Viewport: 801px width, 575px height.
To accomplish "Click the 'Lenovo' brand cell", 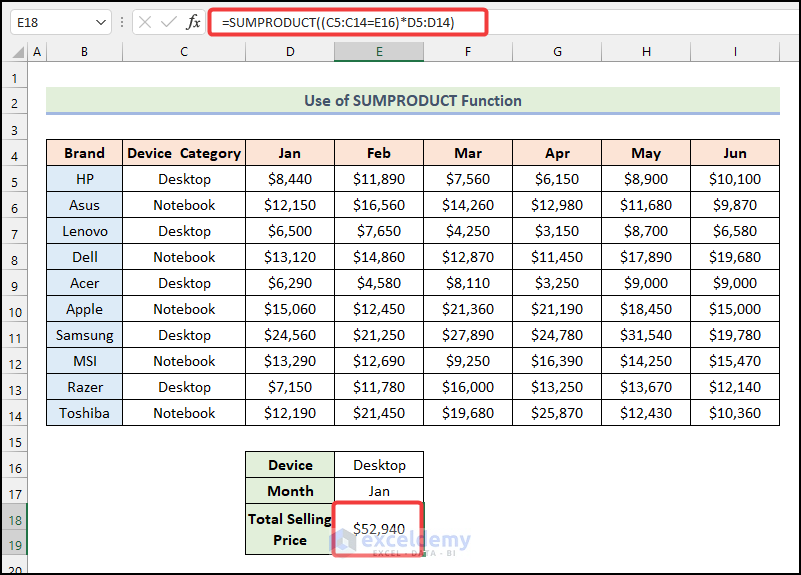I will click(x=84, y=231).
